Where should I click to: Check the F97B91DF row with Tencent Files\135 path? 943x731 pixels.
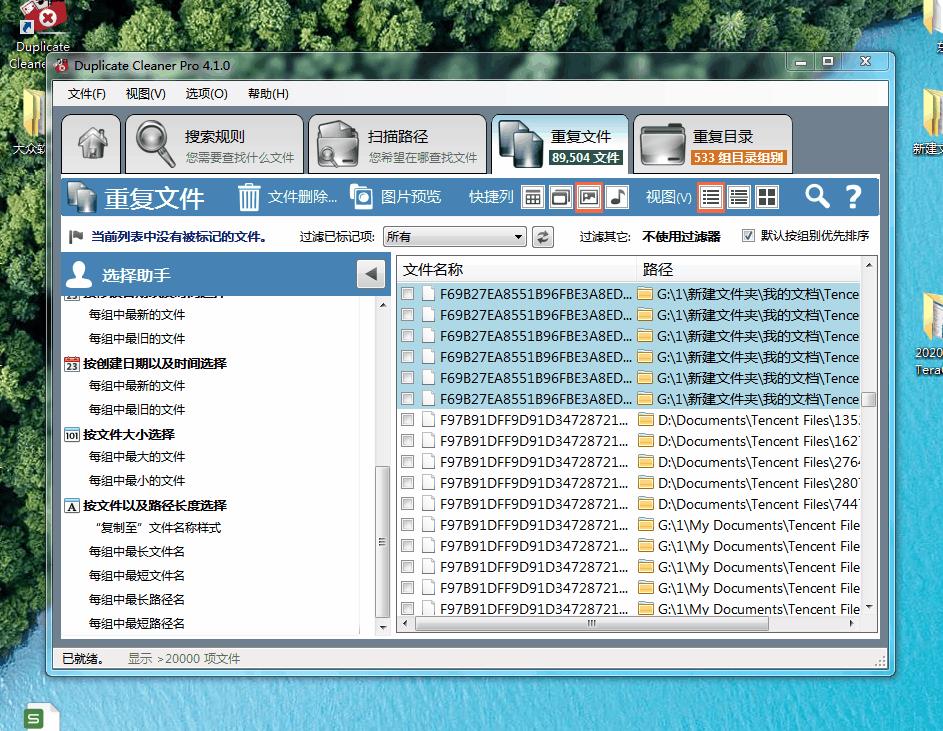(x=408, y=420)
